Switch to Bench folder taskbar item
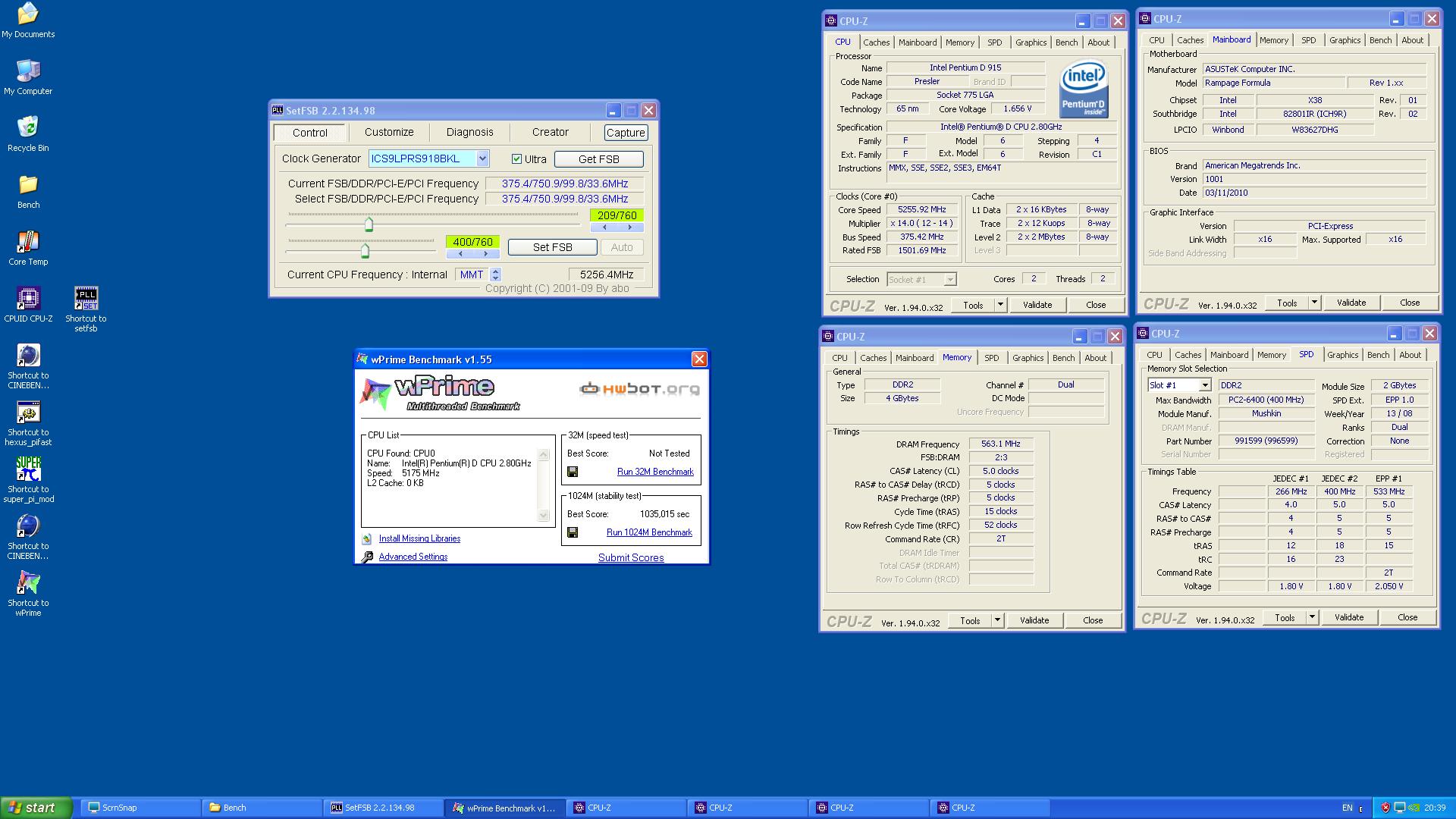 pyautogui.click(x=262, y=808)
